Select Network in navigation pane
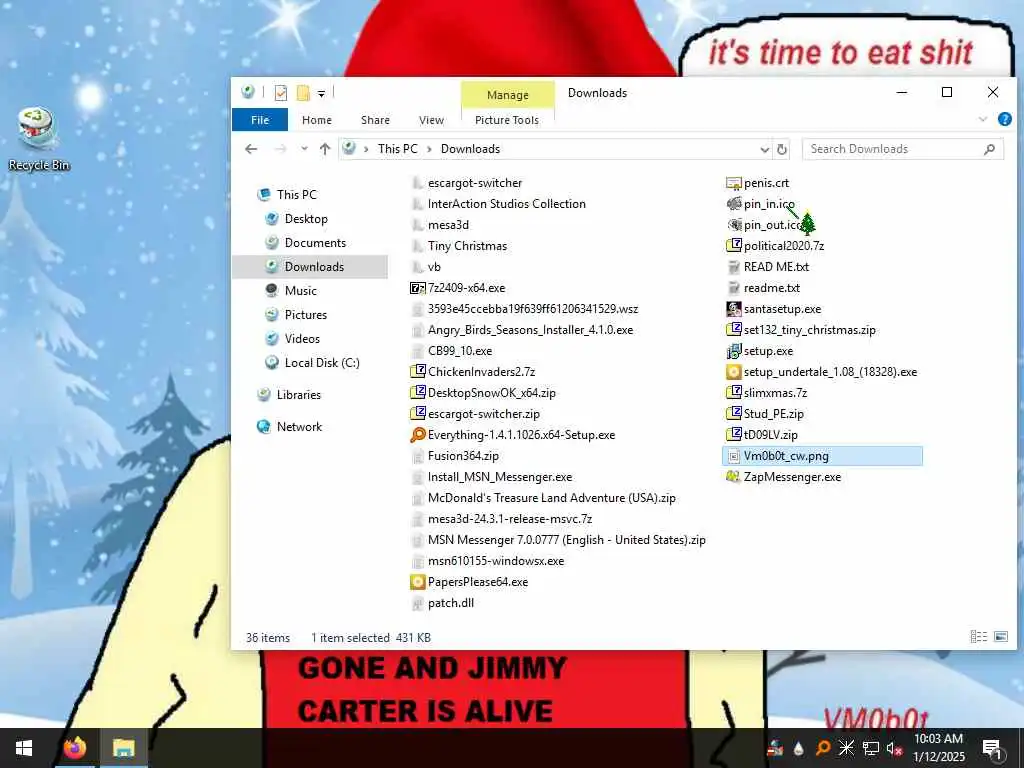Image resolution: width=1024 pixels, height=768 pixels. tap(299, 427)
